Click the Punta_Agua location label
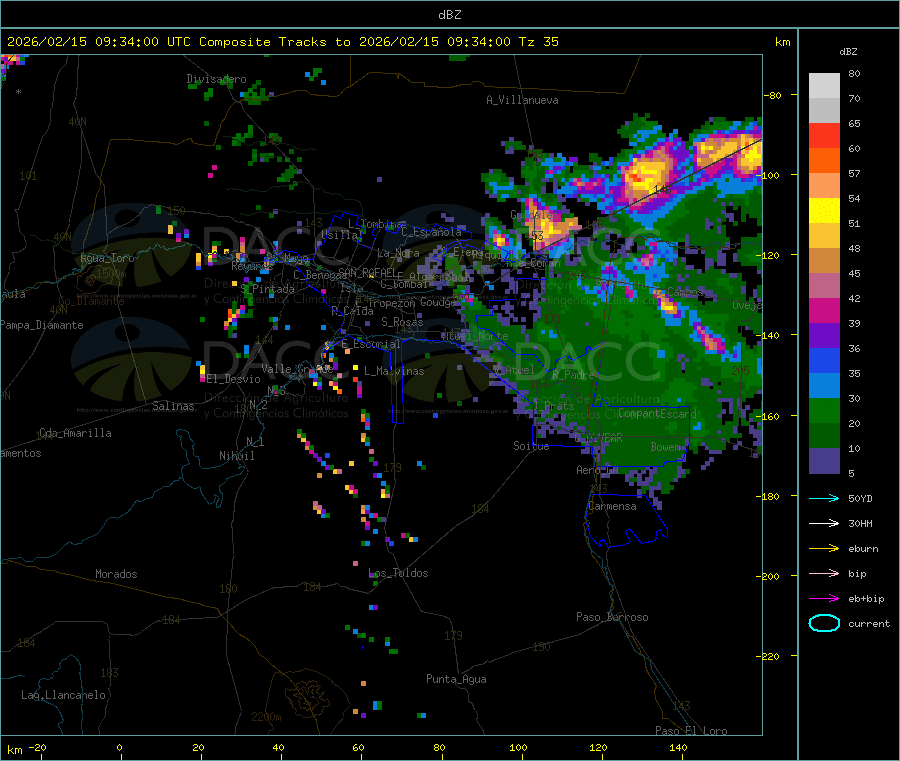Image resolution: width=900 pixels, height=761 pixels. 456,679
